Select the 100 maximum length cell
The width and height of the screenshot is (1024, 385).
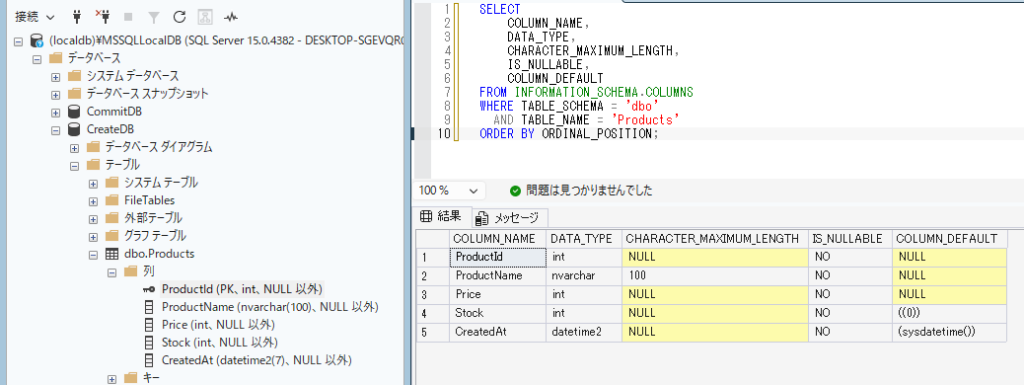[715, 275]
